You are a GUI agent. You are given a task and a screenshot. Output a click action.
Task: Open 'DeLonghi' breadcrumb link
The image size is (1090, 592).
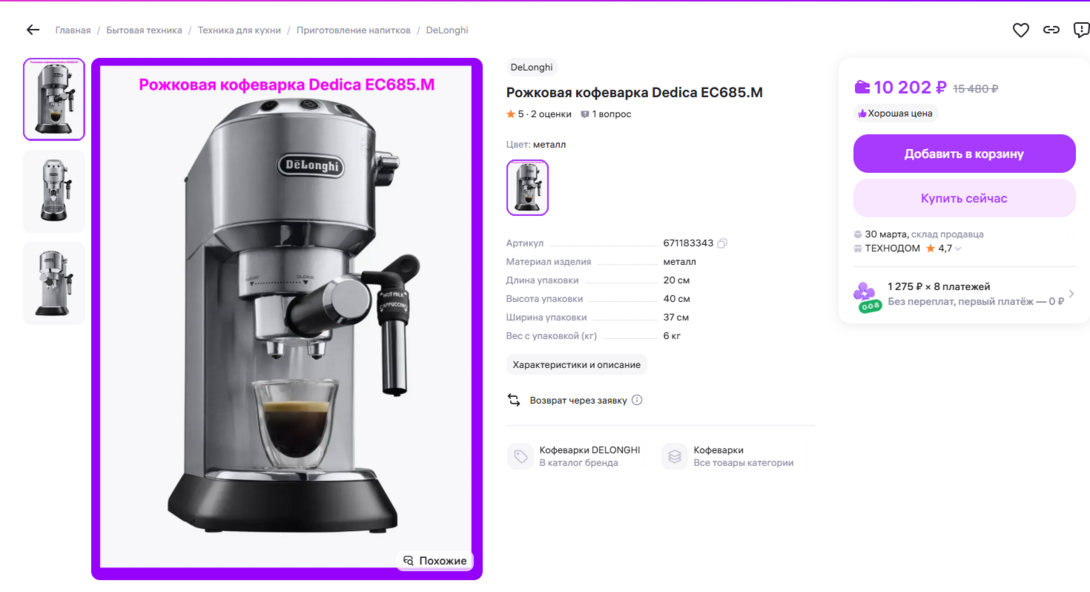click(x=447, y=31)
